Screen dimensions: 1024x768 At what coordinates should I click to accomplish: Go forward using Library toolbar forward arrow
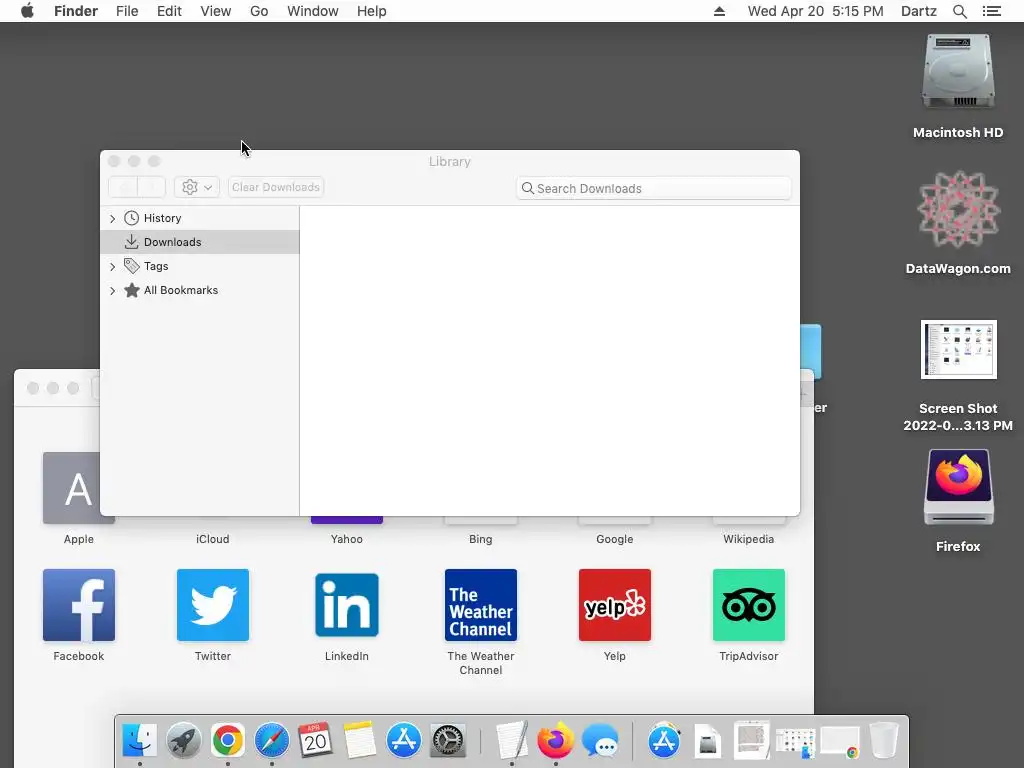pos(152,187)
